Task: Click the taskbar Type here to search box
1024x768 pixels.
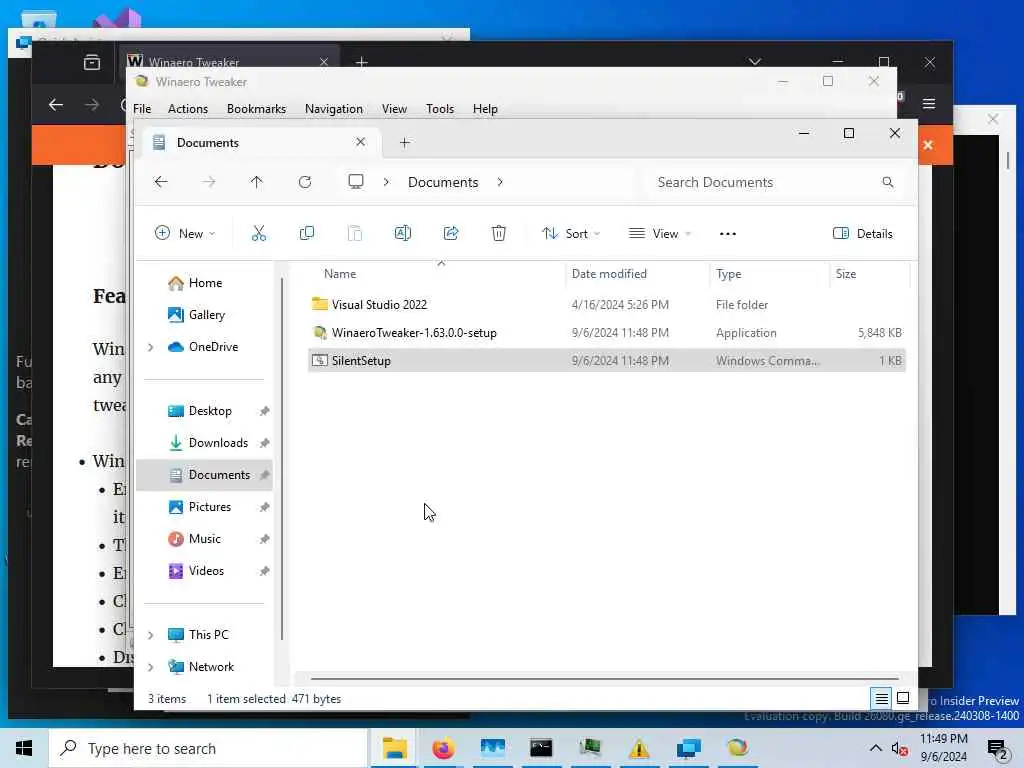Action: (208, 748)
